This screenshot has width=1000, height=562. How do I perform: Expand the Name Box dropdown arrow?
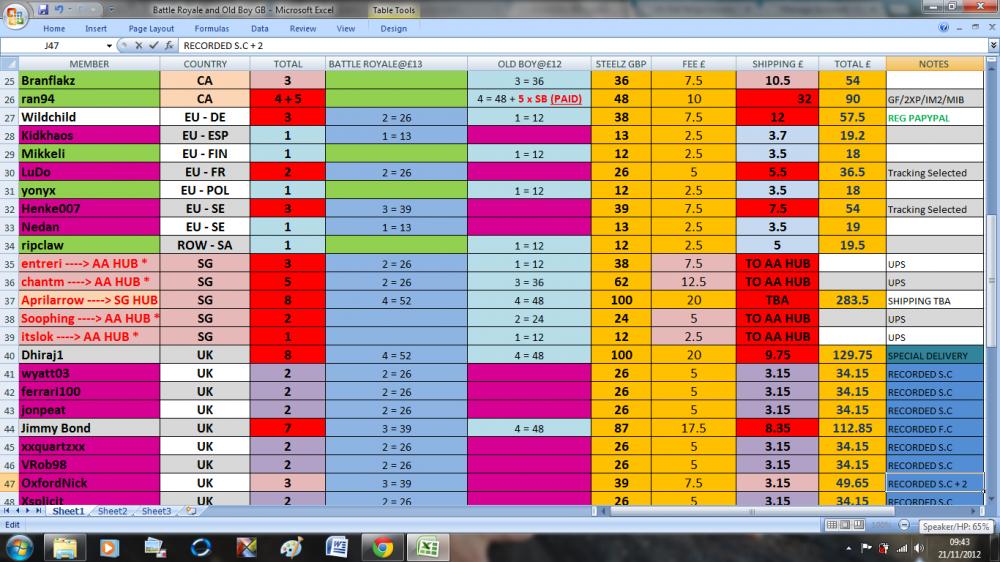point(109,46)
